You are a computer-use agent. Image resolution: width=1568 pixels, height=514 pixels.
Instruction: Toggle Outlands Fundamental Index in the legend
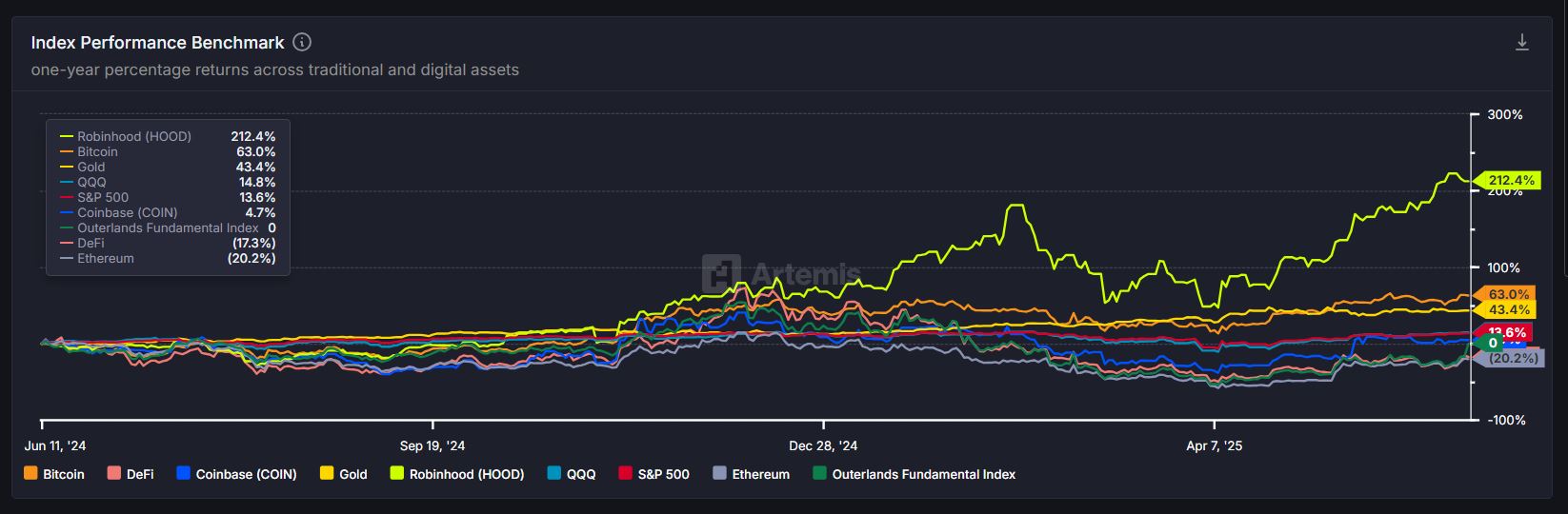[x=915, y=474]
